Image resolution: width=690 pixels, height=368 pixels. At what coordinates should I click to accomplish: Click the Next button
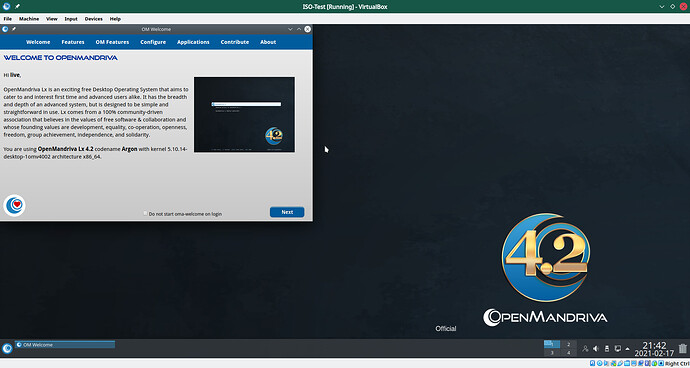coord(287,212)
